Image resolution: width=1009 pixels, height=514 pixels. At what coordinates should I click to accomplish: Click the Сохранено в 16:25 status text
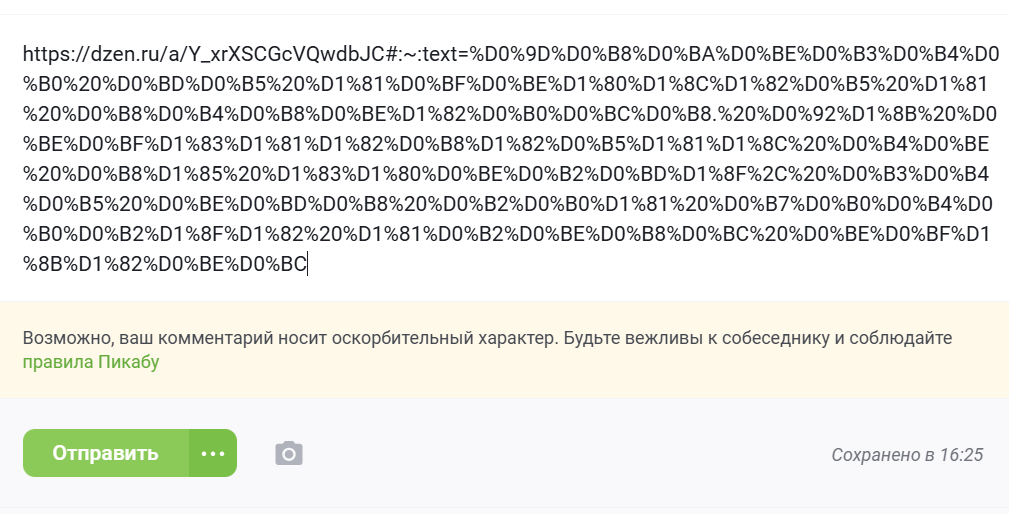pos(907,455)
